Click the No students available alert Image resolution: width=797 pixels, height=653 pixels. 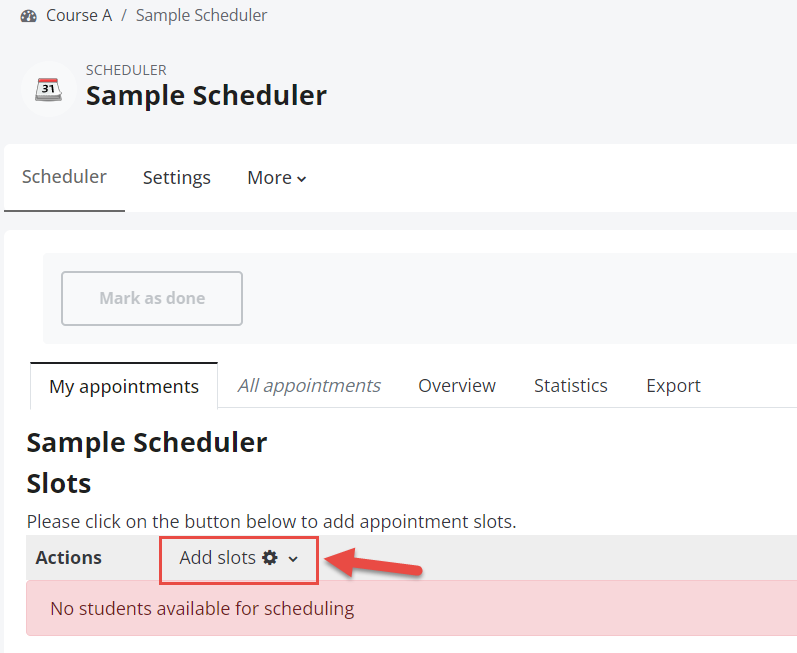coord(412,608)
